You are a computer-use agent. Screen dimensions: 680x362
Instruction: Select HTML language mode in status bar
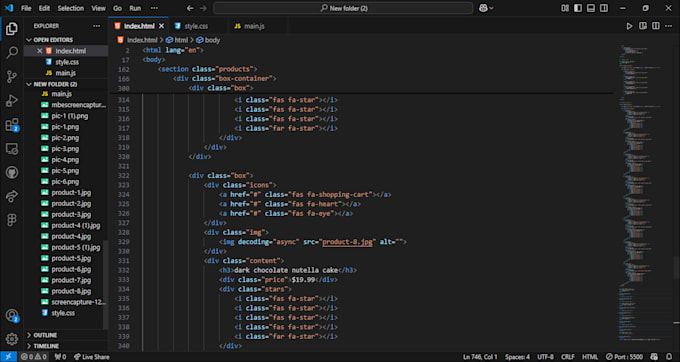[x=590, y=357]
